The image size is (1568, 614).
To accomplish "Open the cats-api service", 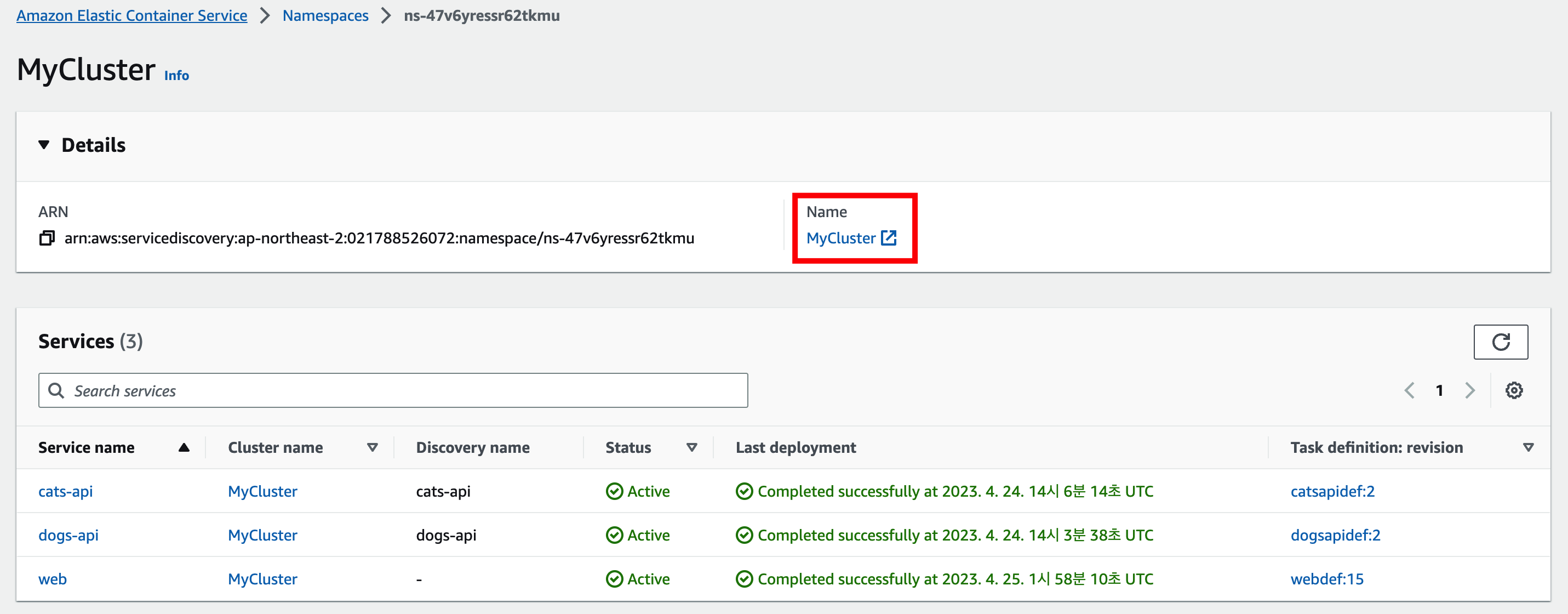I will (66, 491).
